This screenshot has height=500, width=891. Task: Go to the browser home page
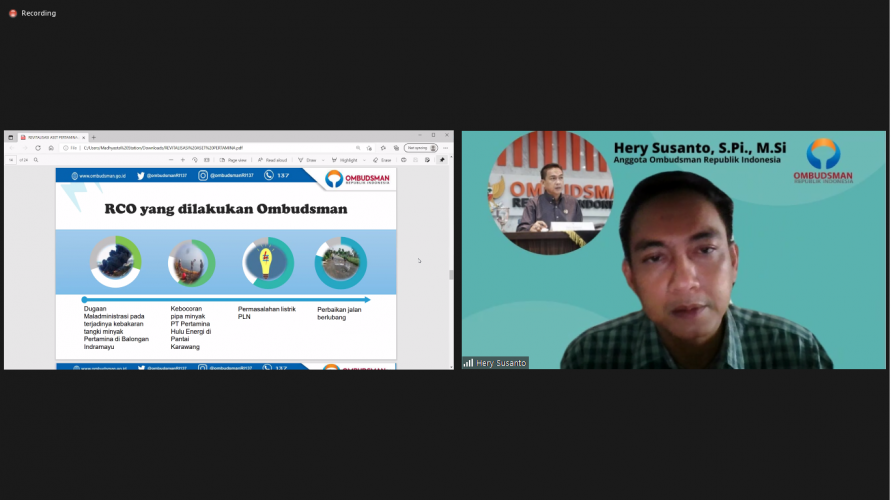51,148
